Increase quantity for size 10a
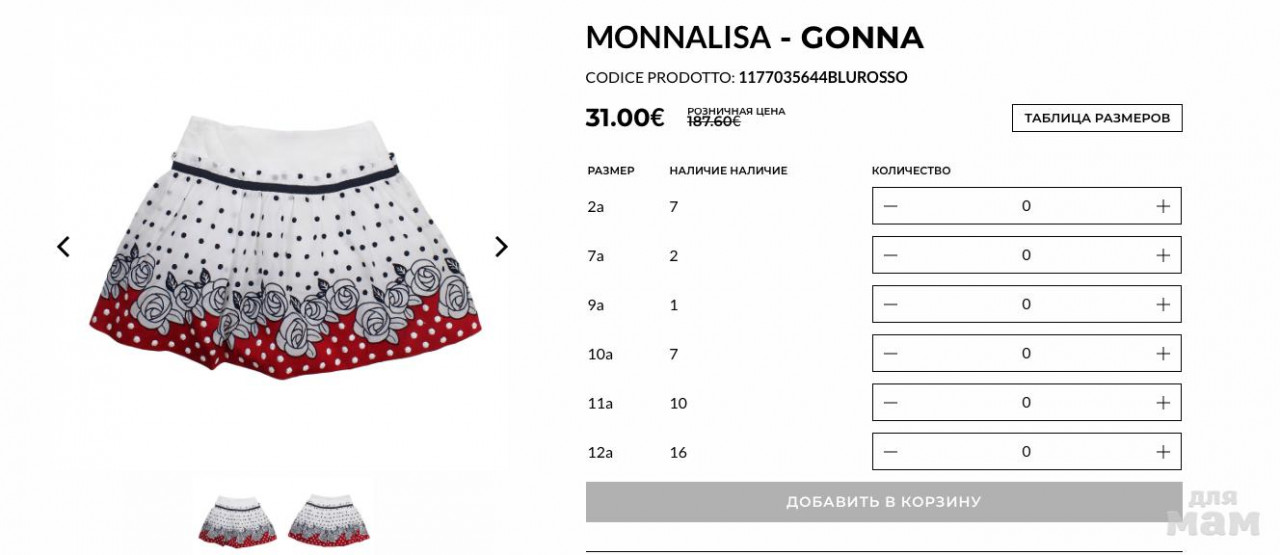 (x=1162, y=353)
